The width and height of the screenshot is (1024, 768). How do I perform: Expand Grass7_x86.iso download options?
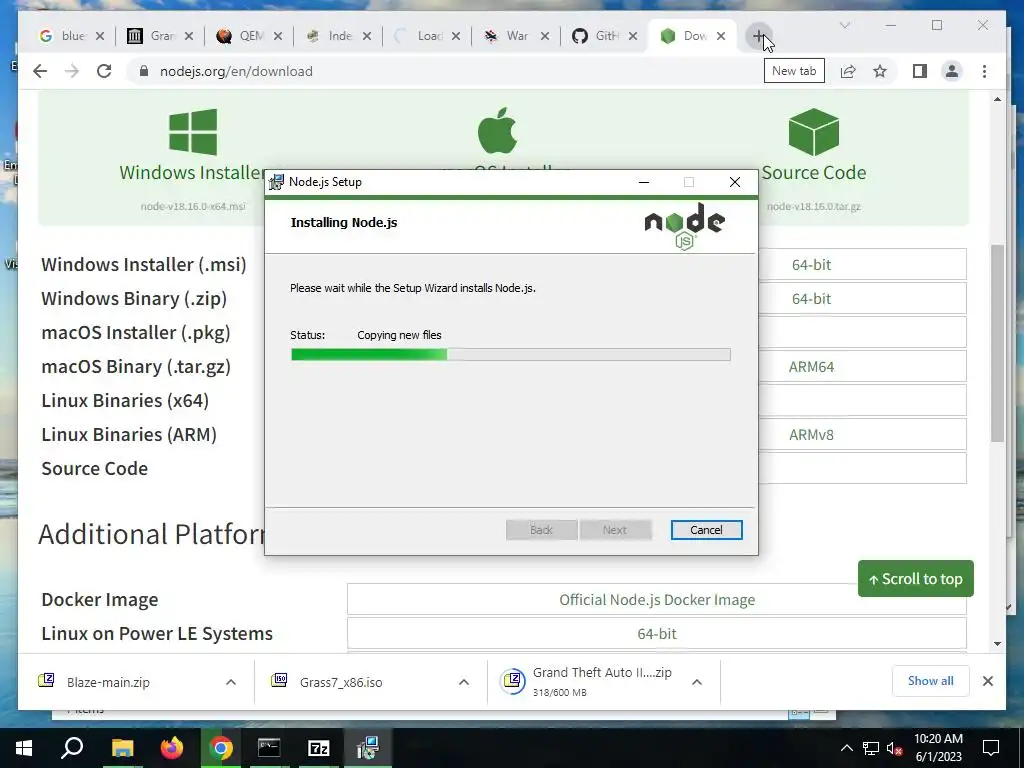pos(464,682)
